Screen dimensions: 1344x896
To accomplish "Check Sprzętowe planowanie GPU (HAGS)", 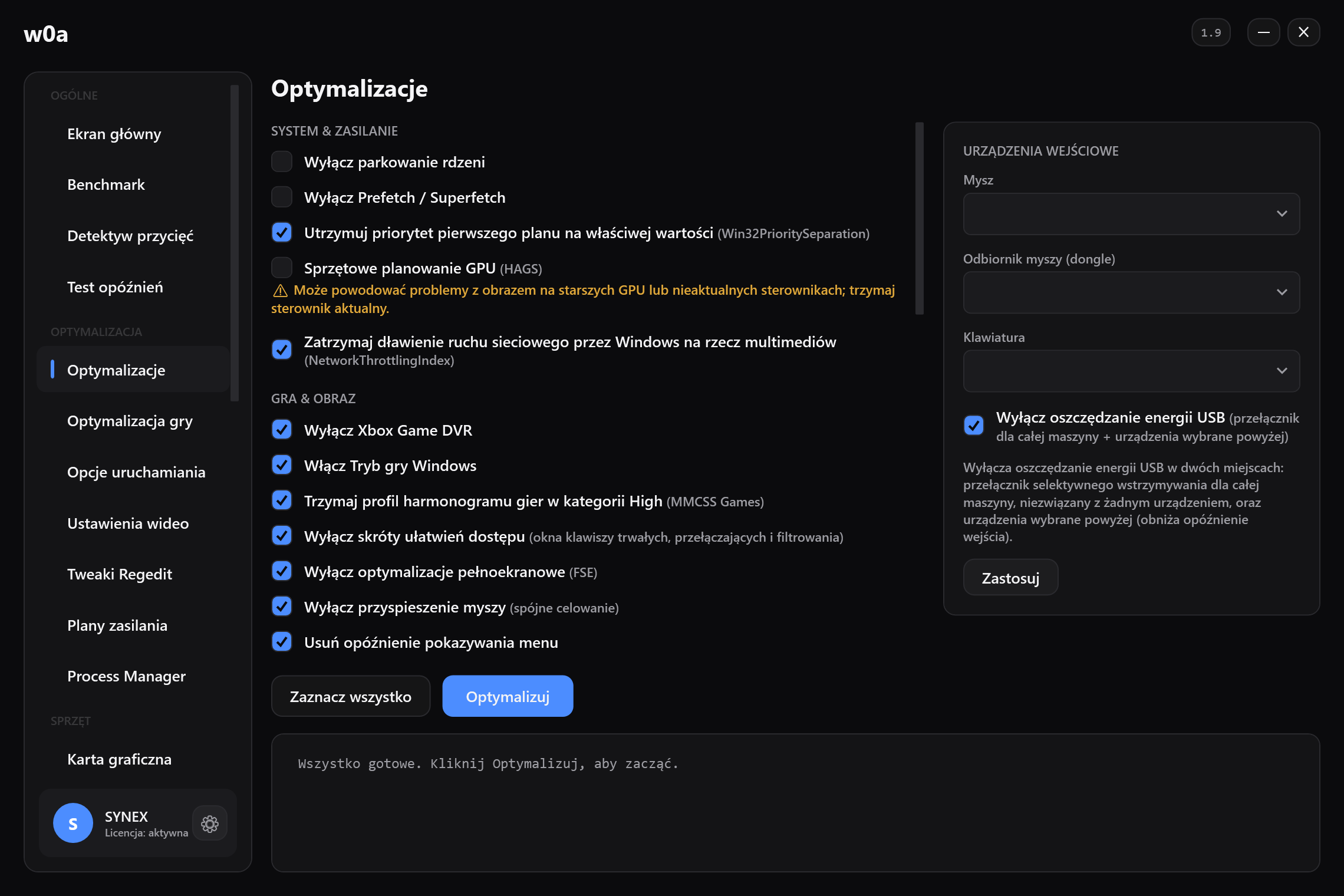I will [x=282, y=268].
